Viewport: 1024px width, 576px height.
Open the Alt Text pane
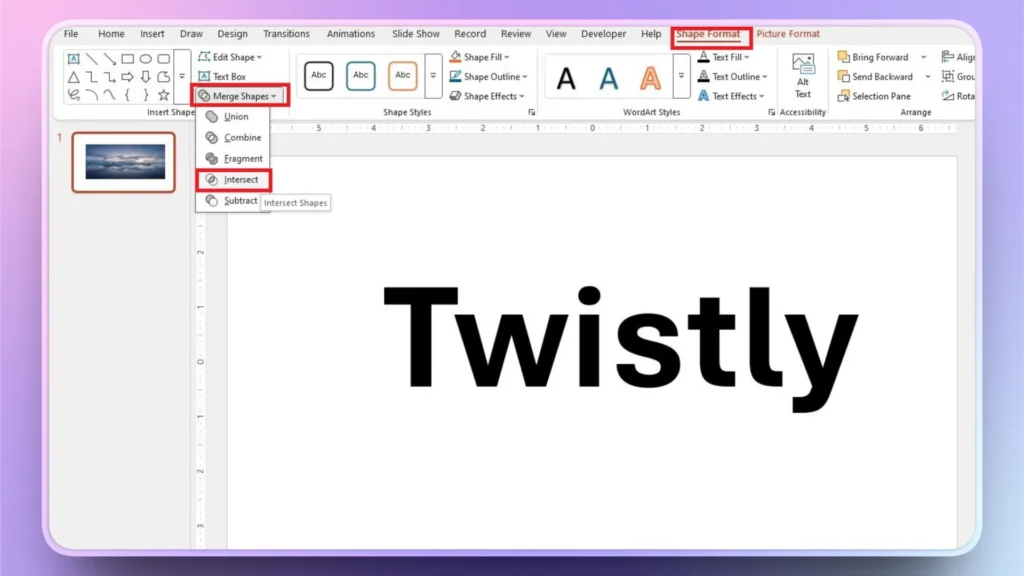coord(804,76)
